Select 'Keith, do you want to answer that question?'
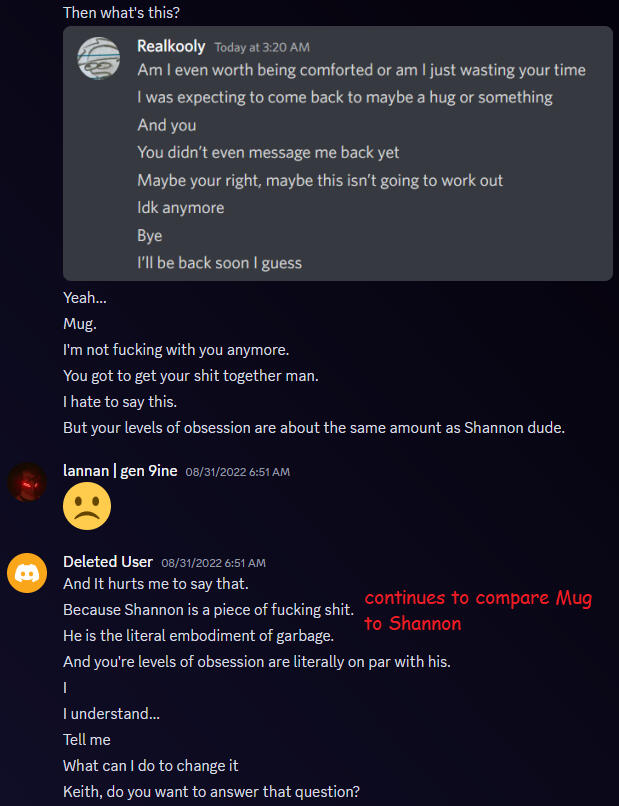This screenshot has width=619, height=806. 211,792
